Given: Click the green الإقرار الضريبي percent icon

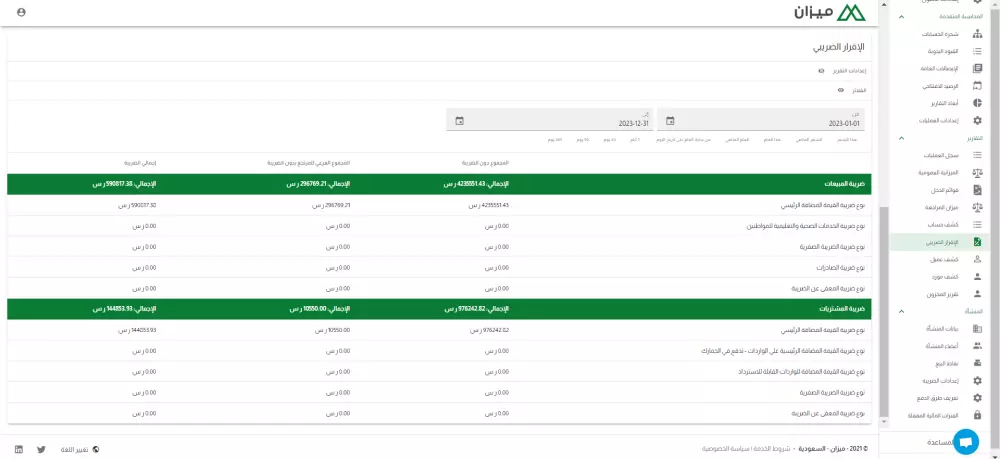Looking at the screenshot, I should click(977, 242).
